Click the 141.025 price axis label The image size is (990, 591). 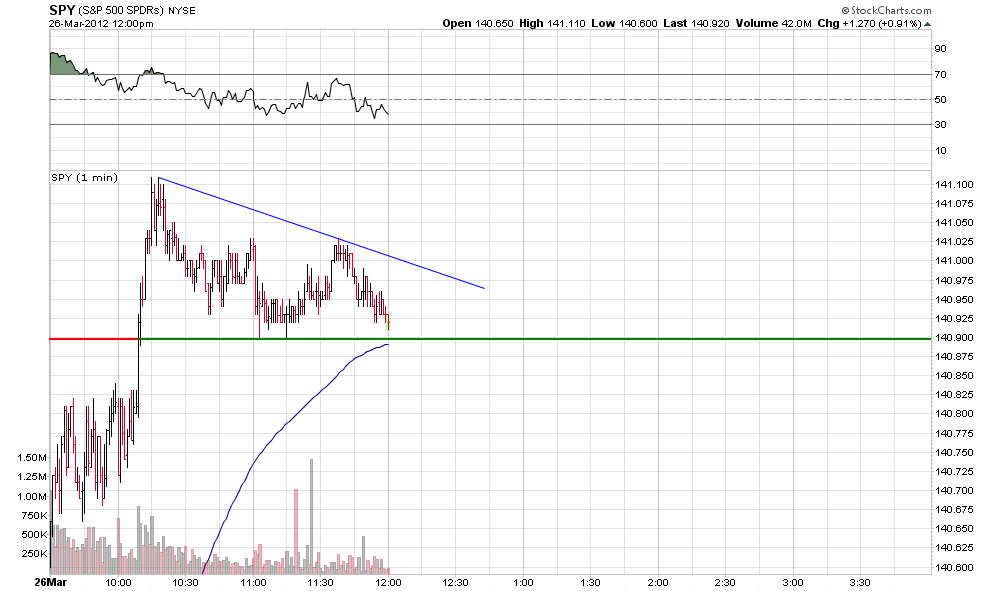pos(954,241)
